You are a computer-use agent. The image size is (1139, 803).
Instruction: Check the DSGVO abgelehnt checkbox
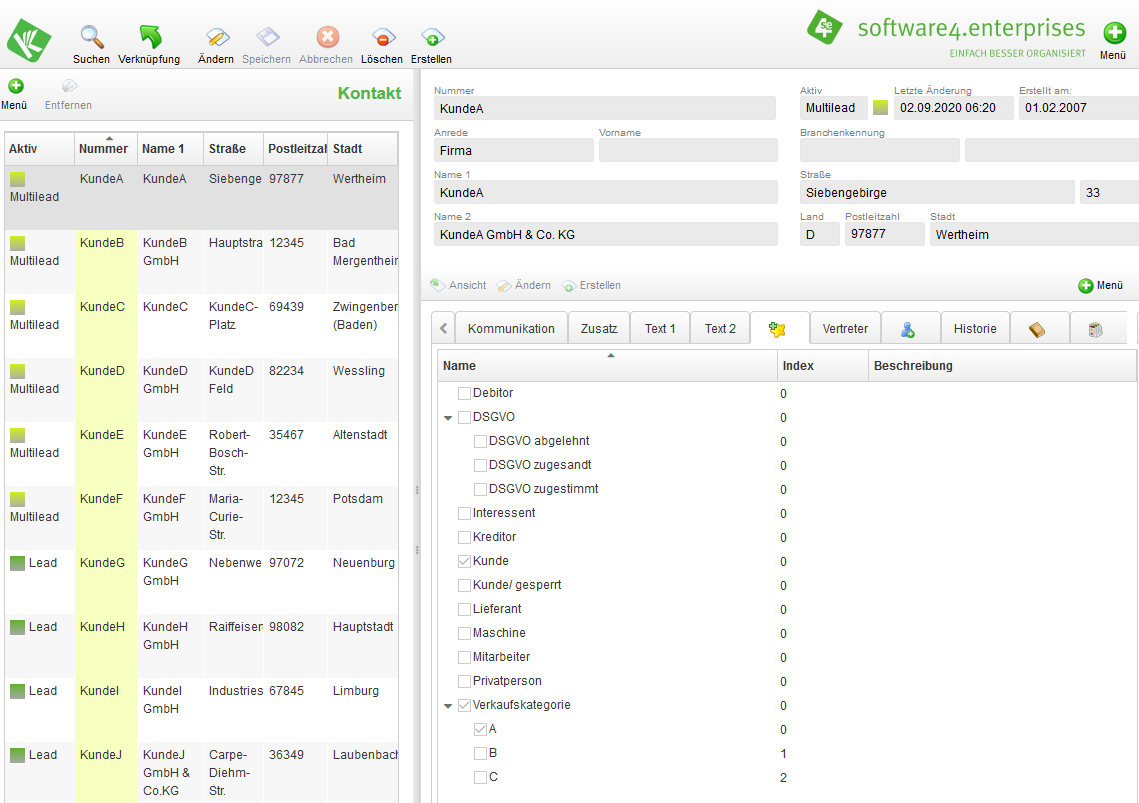480,441
